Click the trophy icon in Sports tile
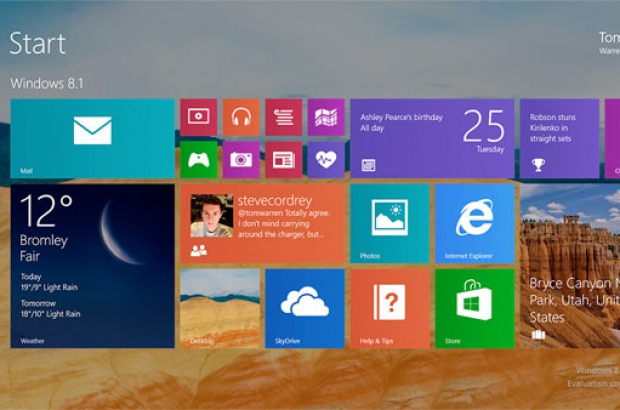Viewport: 620px width, 410px height. pyautogui.click(x=538, y=164)
